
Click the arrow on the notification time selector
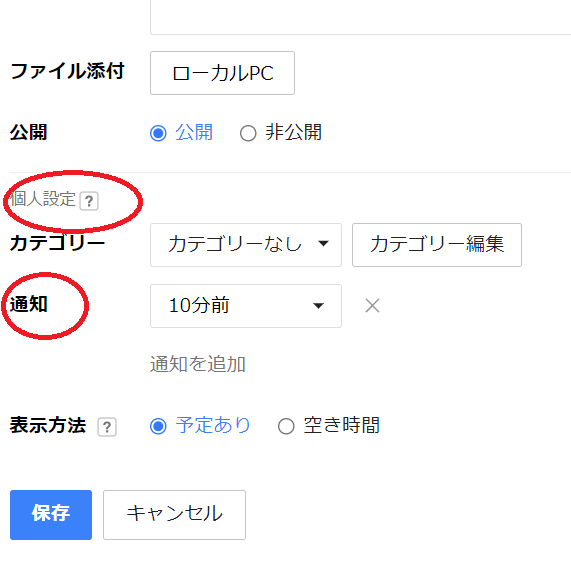[x=318, y=306]
